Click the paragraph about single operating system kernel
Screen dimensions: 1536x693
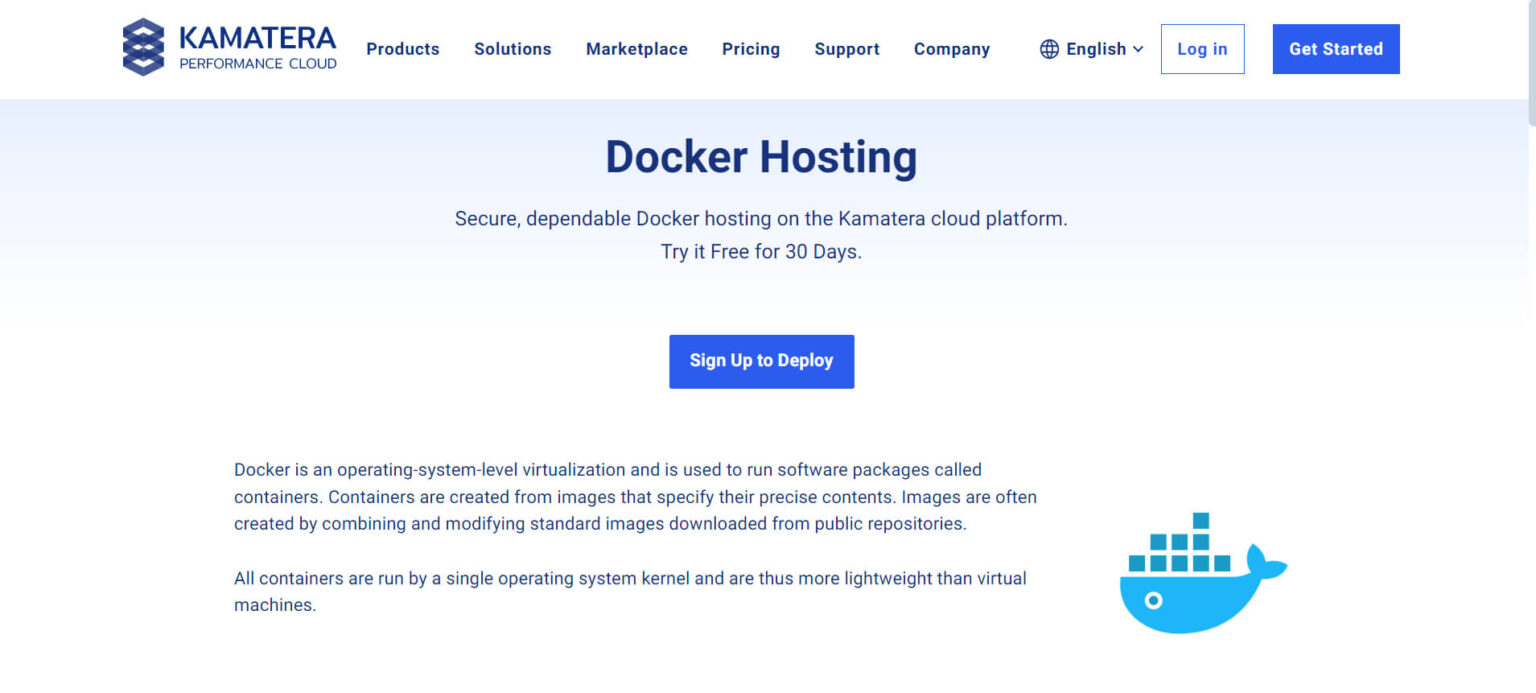(630, 591)
